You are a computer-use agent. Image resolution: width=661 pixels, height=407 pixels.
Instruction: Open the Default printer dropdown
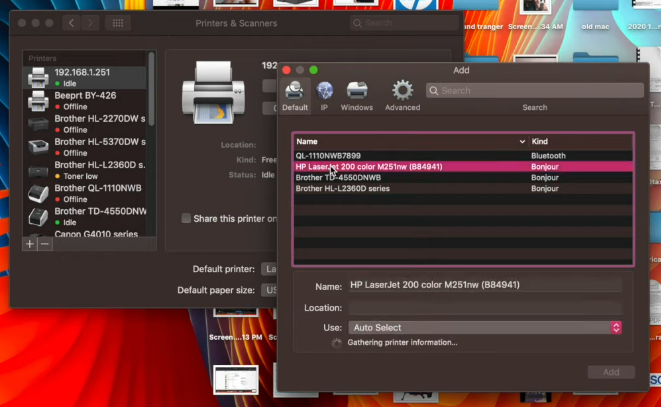[269, 269]
